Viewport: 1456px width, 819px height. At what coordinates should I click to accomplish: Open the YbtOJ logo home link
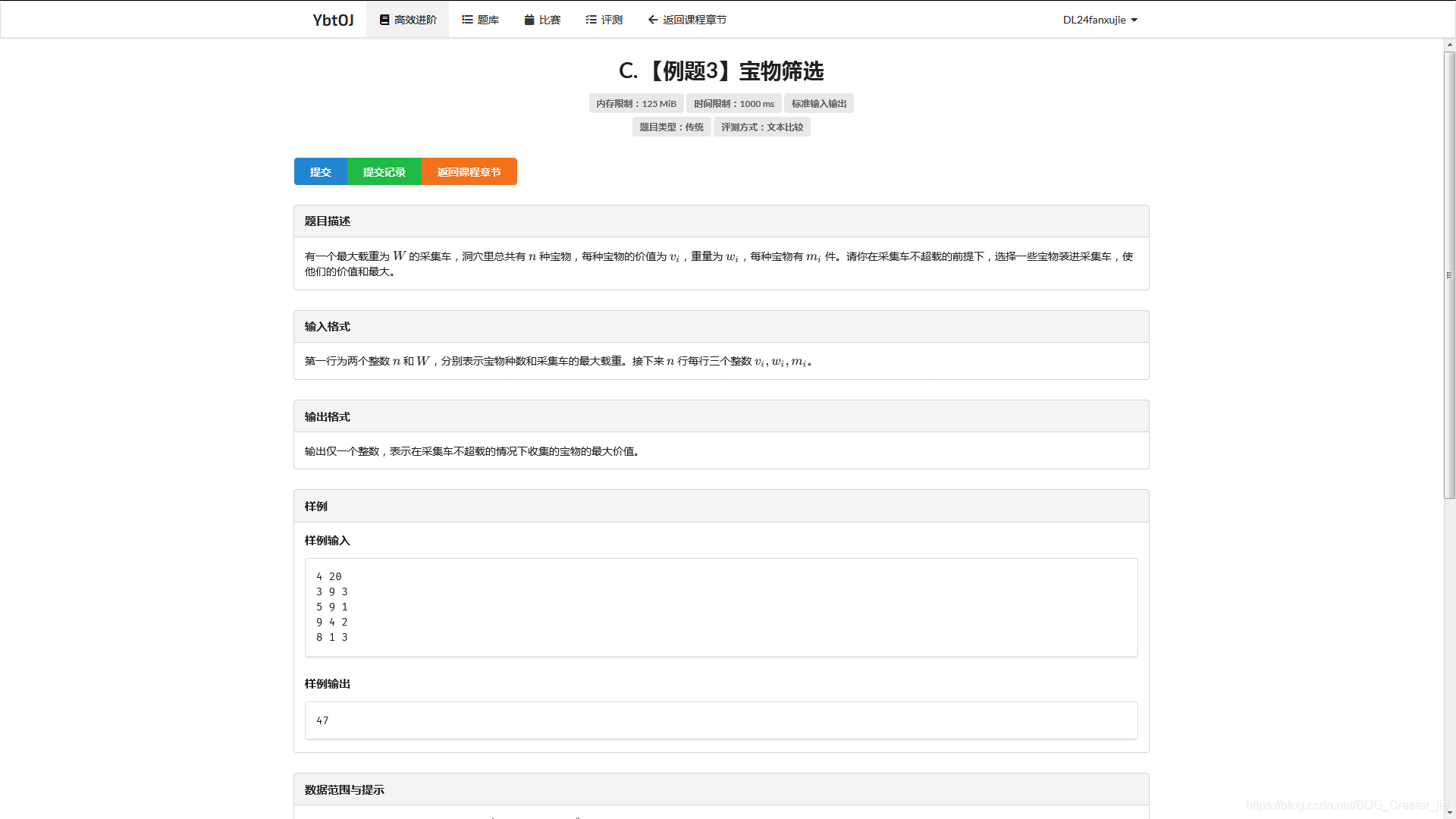[x=333, y=20]
